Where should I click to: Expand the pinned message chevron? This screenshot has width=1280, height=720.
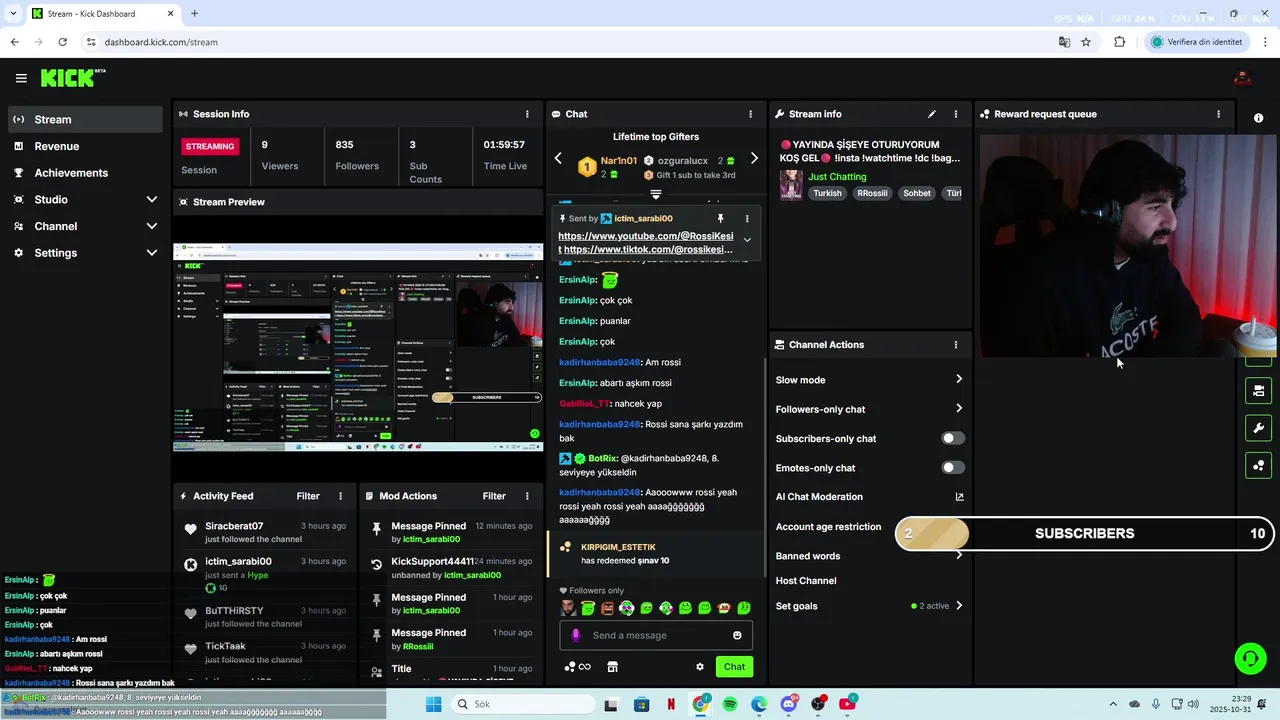click(x=747, y=240)
